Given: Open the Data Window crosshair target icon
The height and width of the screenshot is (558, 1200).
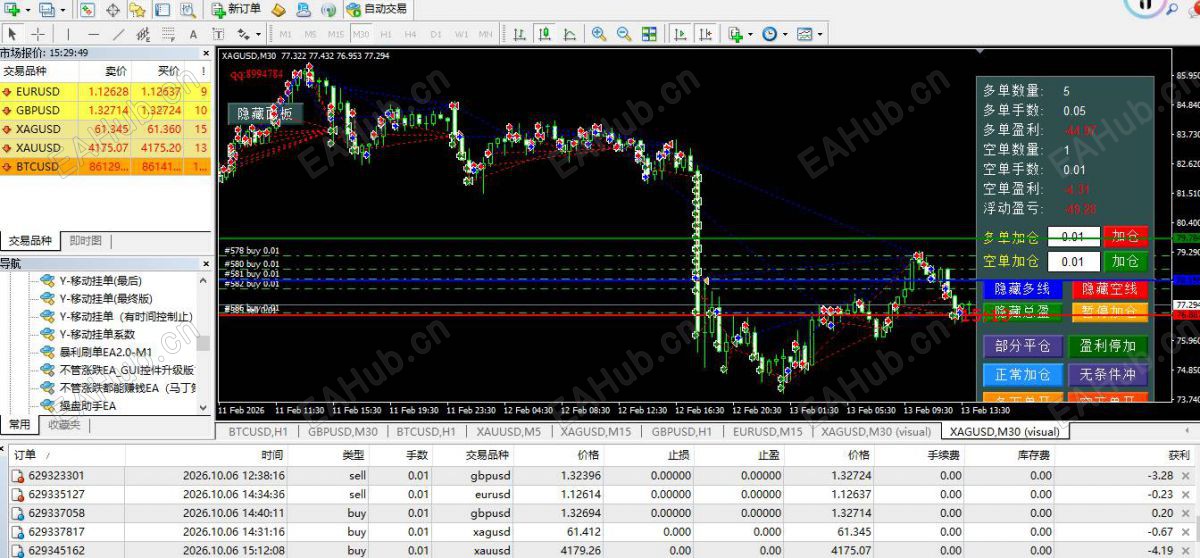Looking at the screenshot, I should point(113,9).
